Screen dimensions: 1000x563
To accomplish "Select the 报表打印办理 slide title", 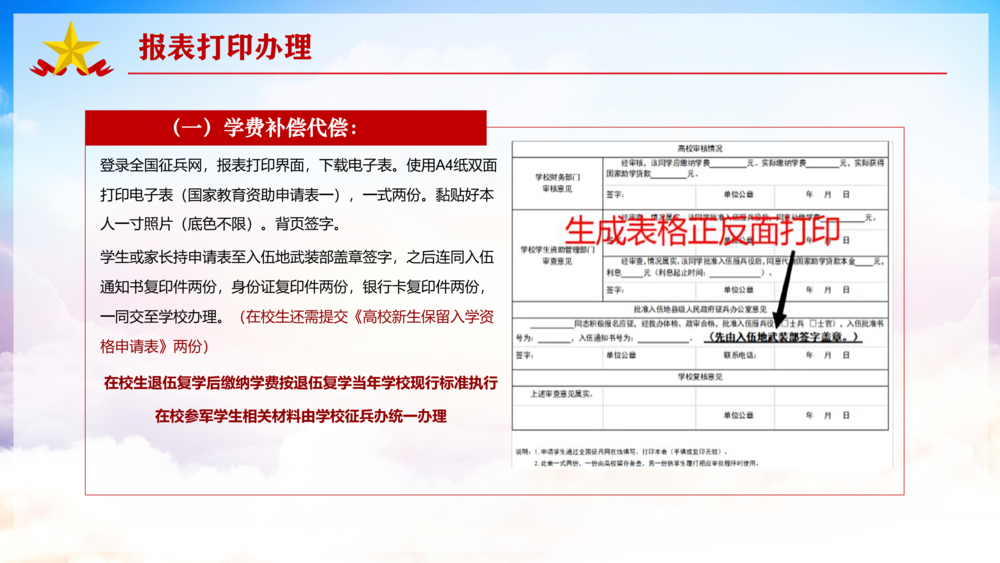I will (x=225, y=47).
